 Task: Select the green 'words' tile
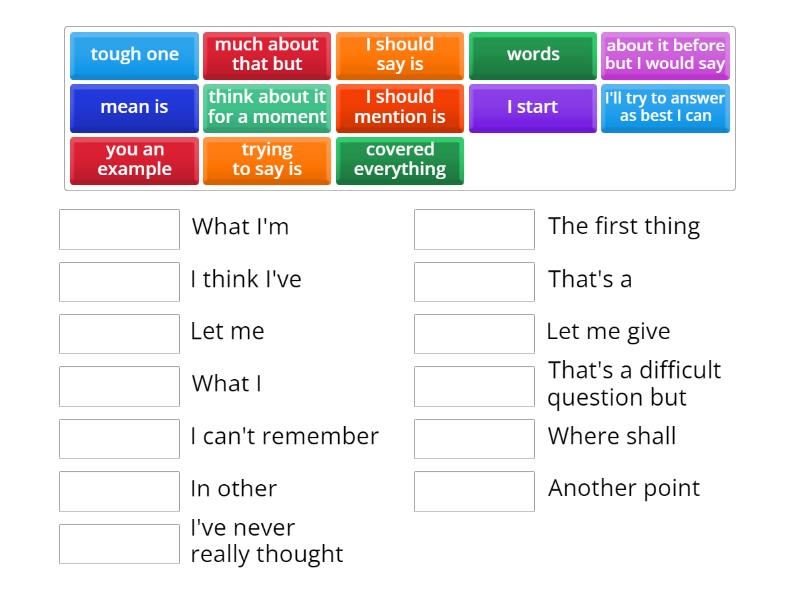point(533,55)
